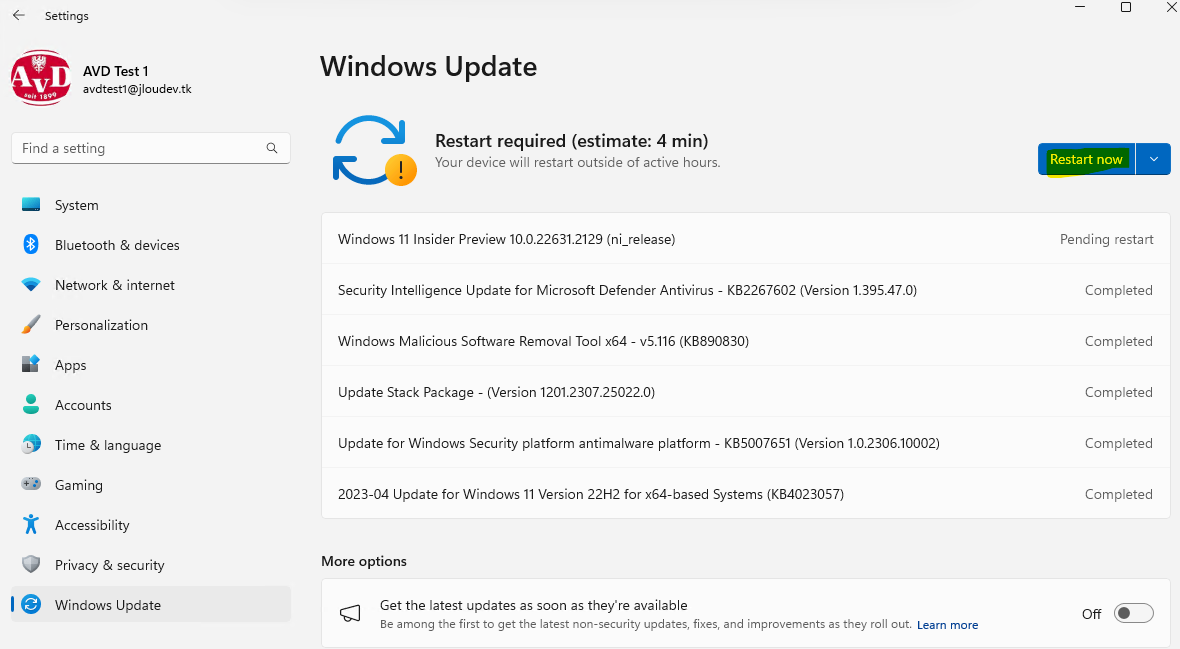
Task: Maximize the Settings window
Action: click(1126, 8)
